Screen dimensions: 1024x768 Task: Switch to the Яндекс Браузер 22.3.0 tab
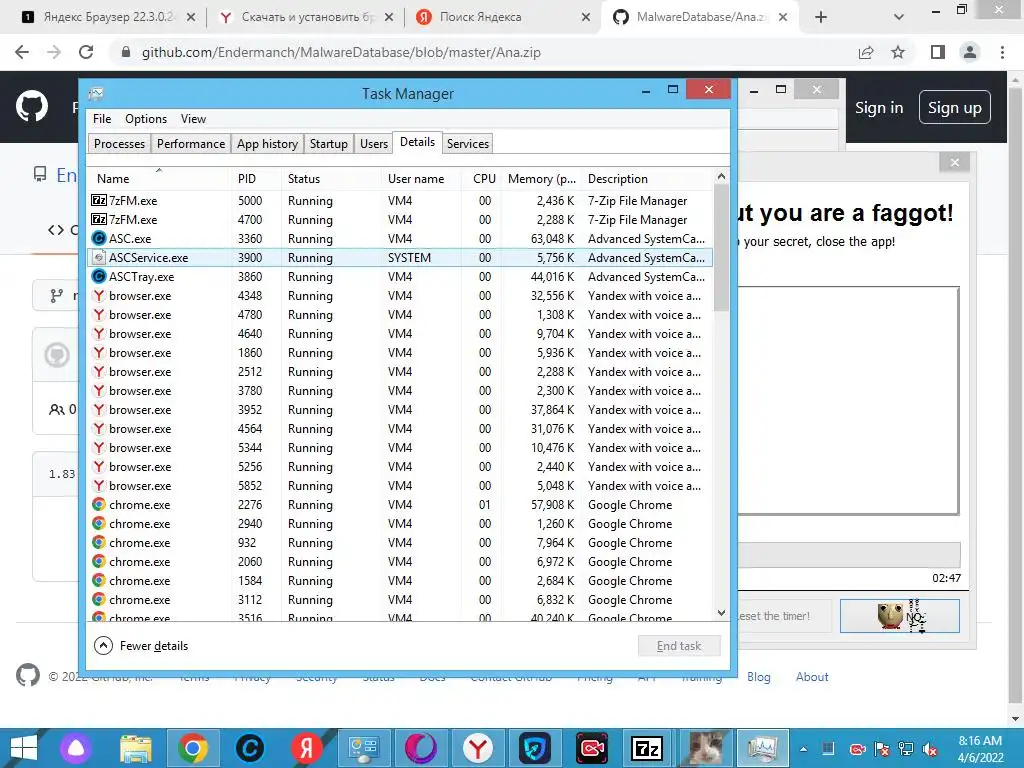pos(108,17)
